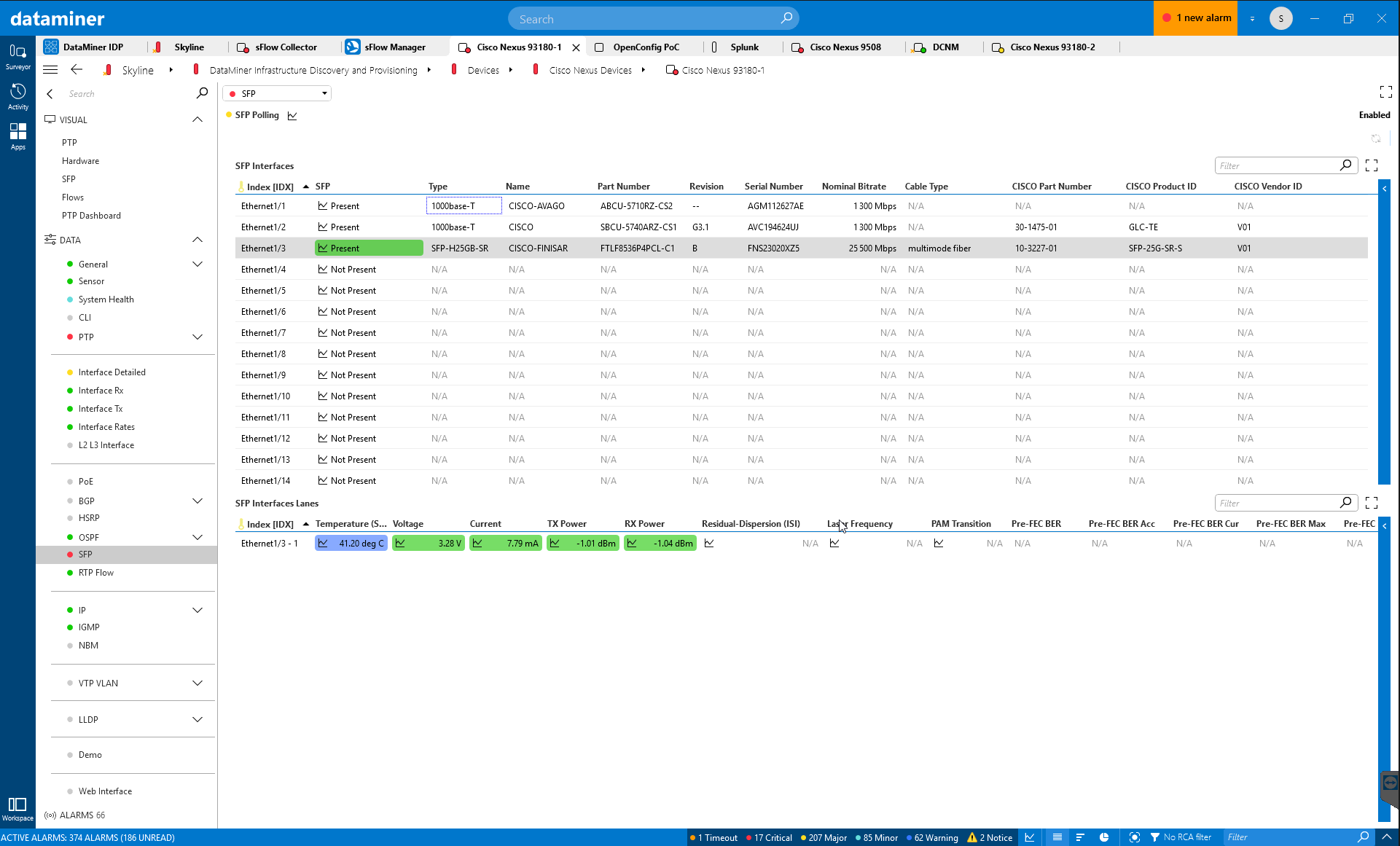Click the alarm pie chart icon in the bottom status bar
The height and width of the screenshot is (846, 1400).
point(1104,837)
